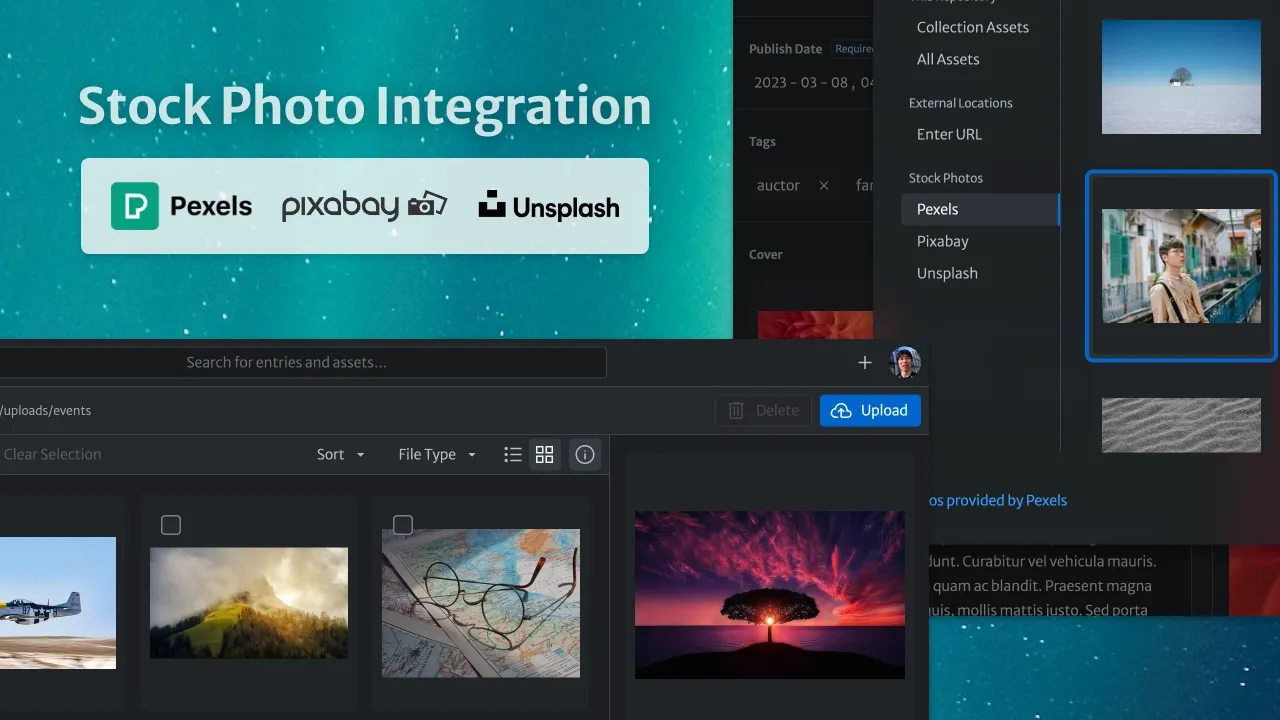The width and height of the screenshot is (1280, 720).
Task: Select Unsplash under Stock Photos
Action: tap(947, 273)
